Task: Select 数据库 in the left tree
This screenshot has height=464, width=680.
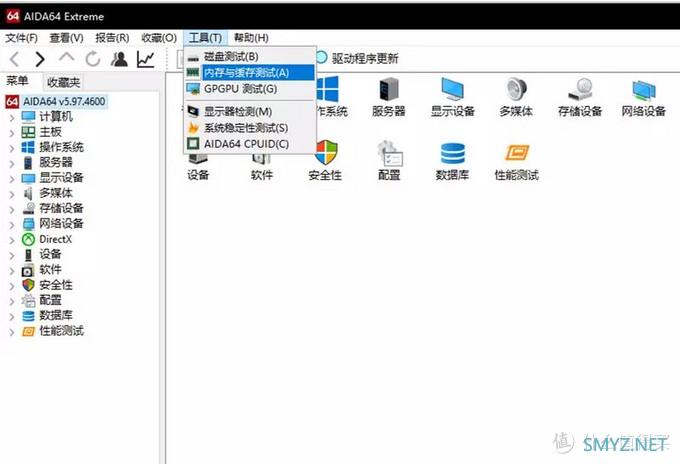Action: click(56, 315)
